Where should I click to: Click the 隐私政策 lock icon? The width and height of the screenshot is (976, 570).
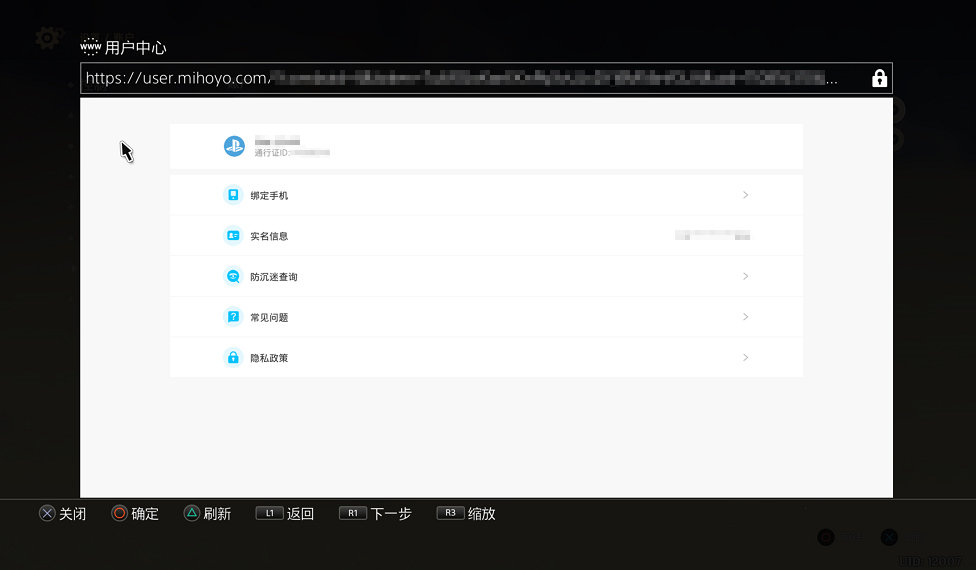point(233,358)
